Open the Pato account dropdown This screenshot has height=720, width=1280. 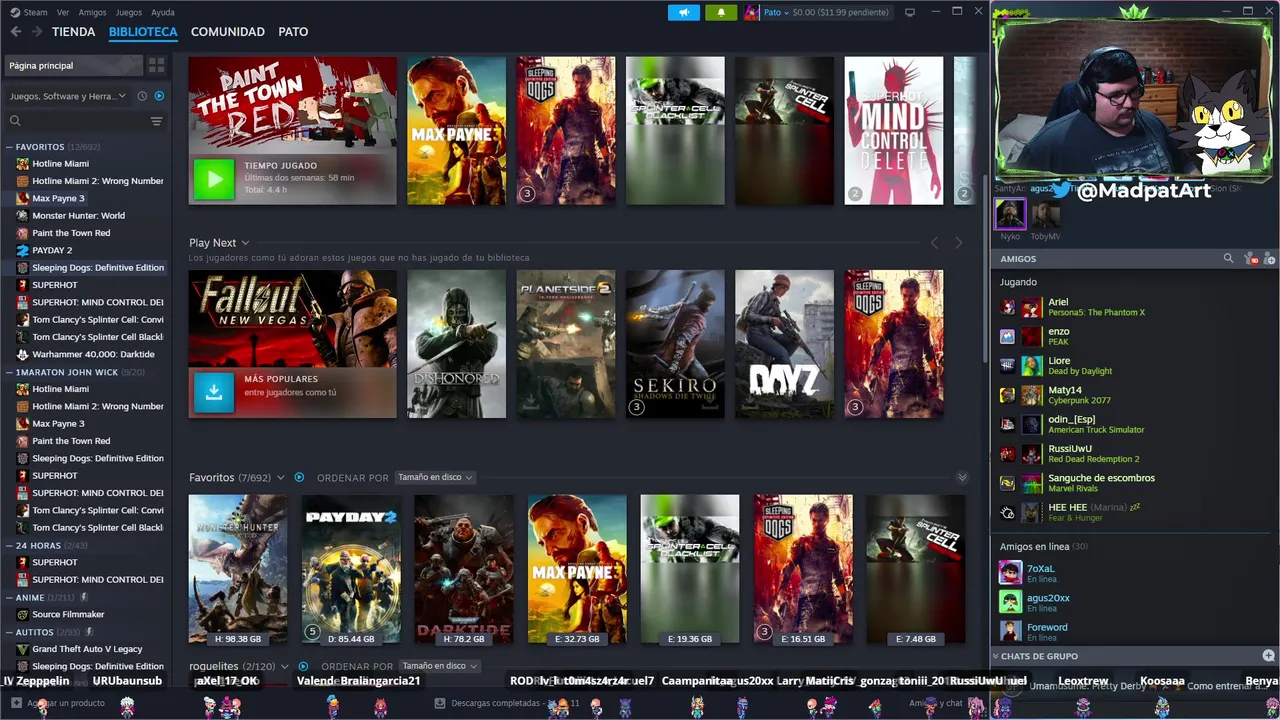[x=775, y=13]
